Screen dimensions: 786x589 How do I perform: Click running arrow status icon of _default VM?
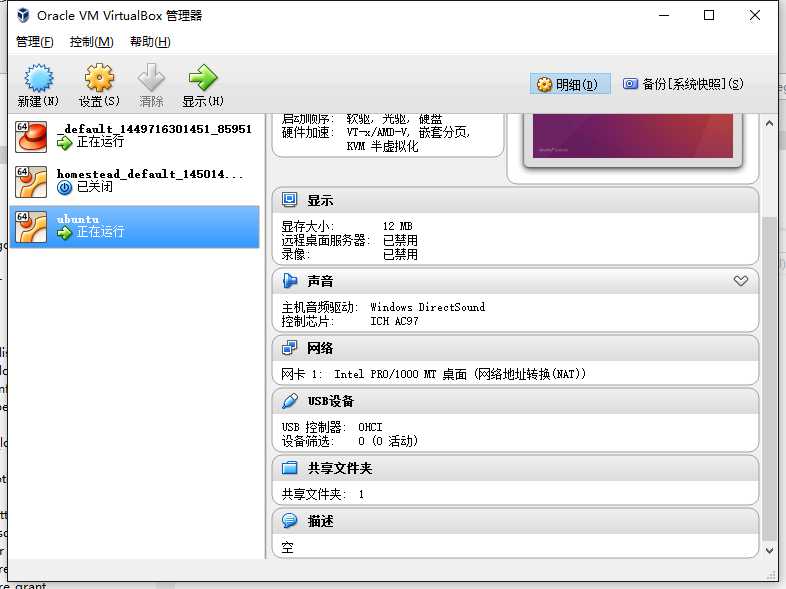[65, 143]
